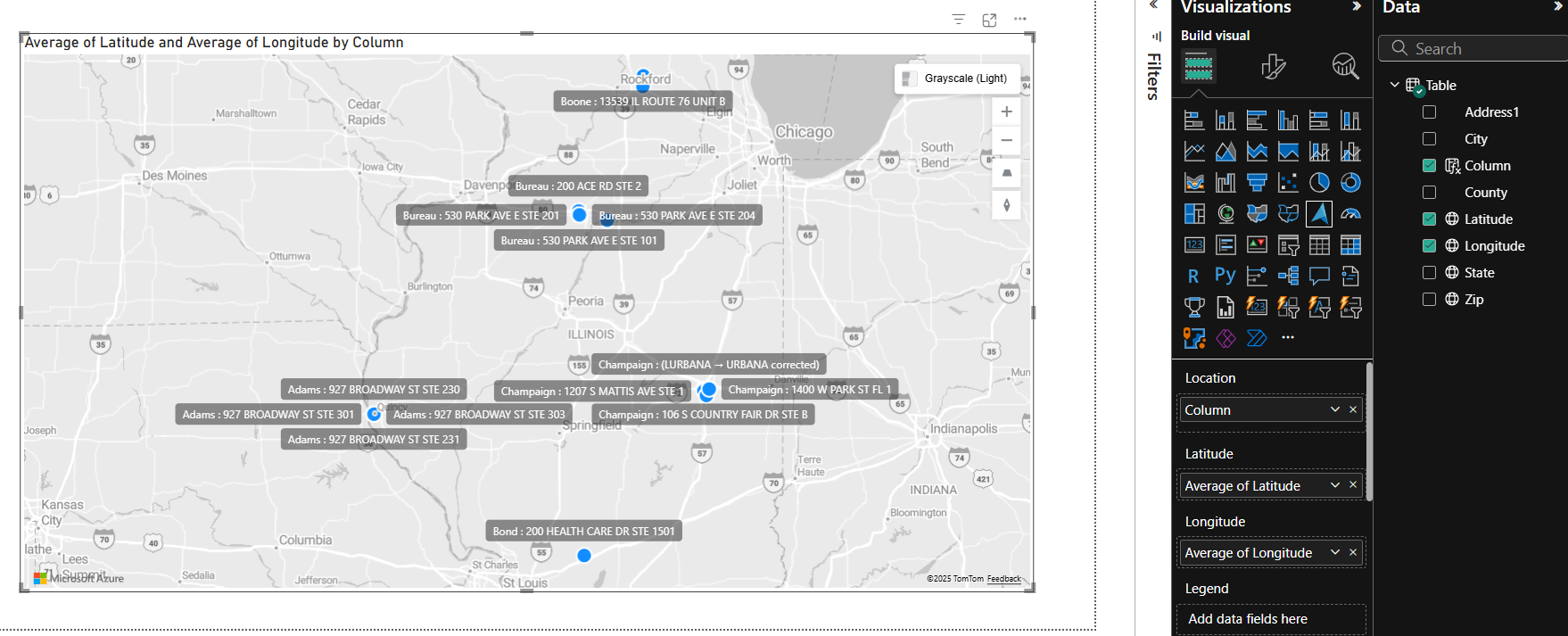This screenshot has width=1568, height=636.
Task: Uncheck the Latitude field checkbox
Action: (x=1429, y=219)
